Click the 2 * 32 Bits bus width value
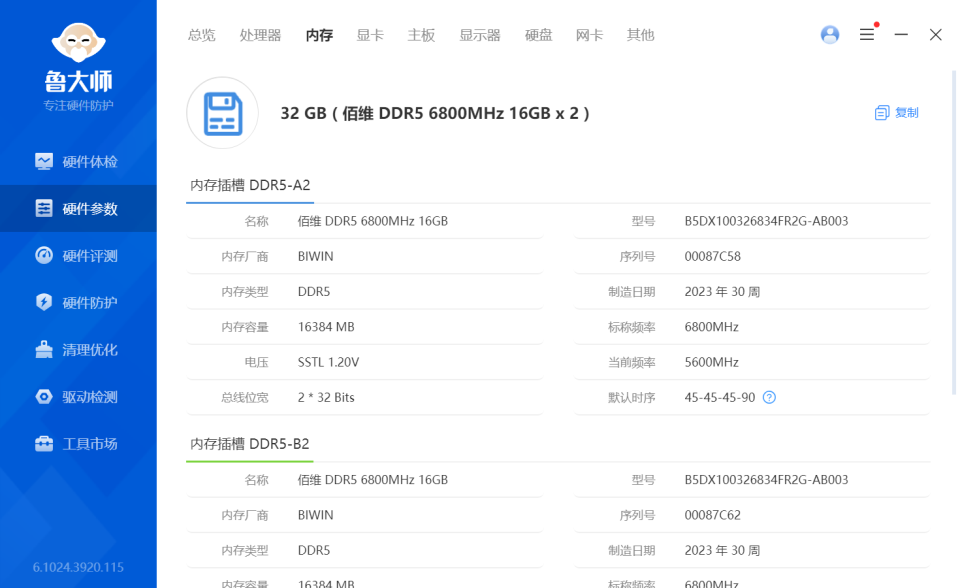Viewport: 960px width, 588px height. coord(326,398)
